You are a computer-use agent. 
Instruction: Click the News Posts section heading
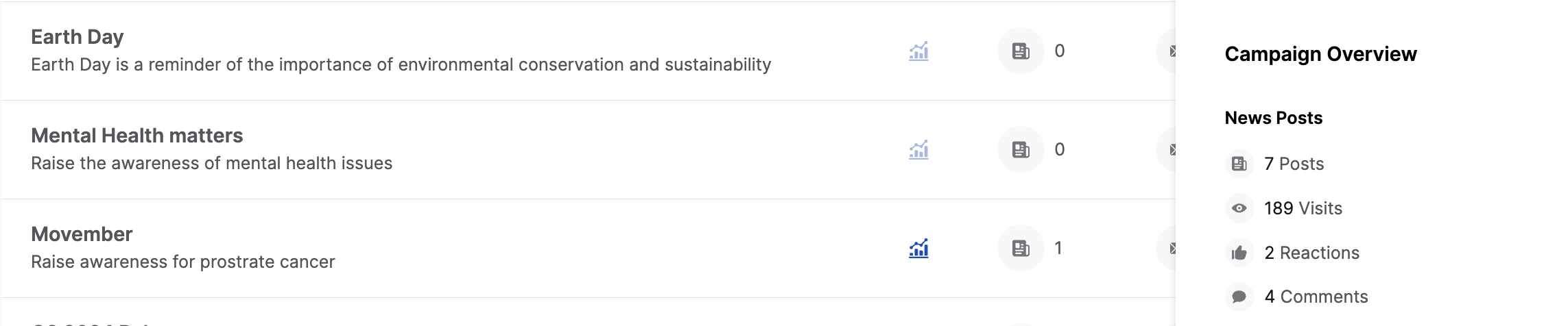pos(1274,118)
